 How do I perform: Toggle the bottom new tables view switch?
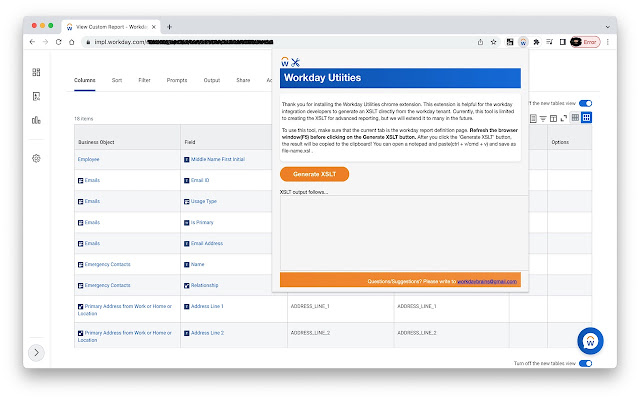pyautogui.click(x=585, y=363)
